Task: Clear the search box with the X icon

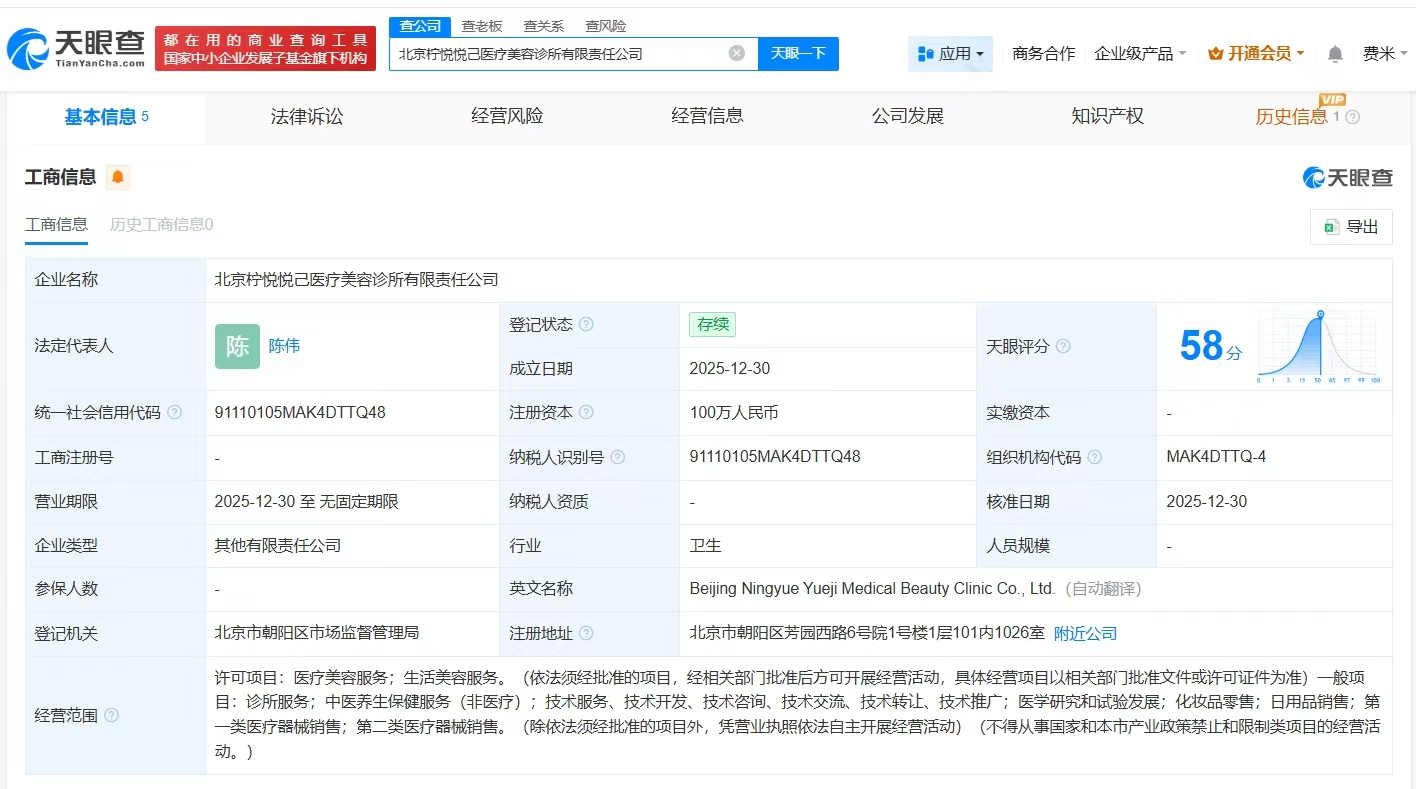Action: (737, 54)
